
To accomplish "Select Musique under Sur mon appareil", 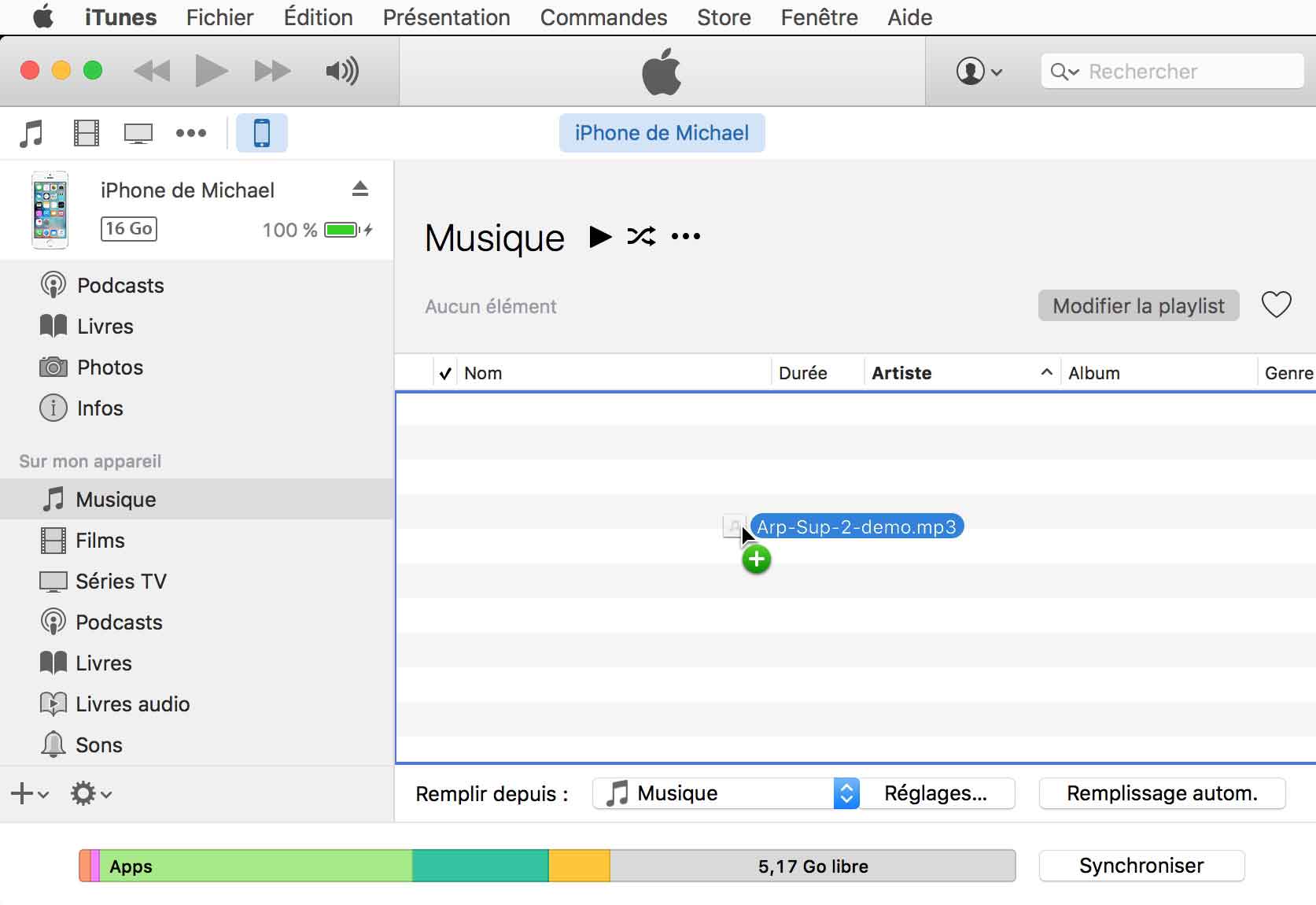I will click(x=197, y=499).
